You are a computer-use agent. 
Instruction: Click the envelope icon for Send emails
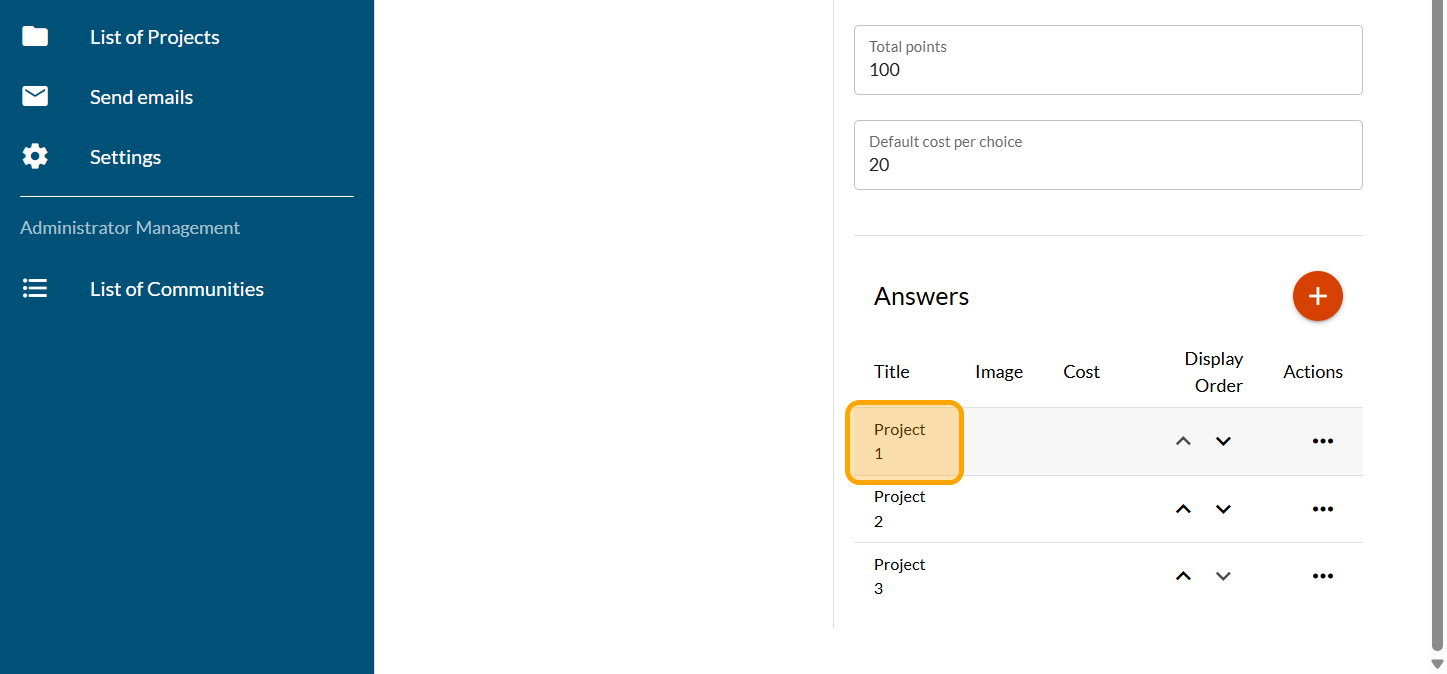coord(35,97)
